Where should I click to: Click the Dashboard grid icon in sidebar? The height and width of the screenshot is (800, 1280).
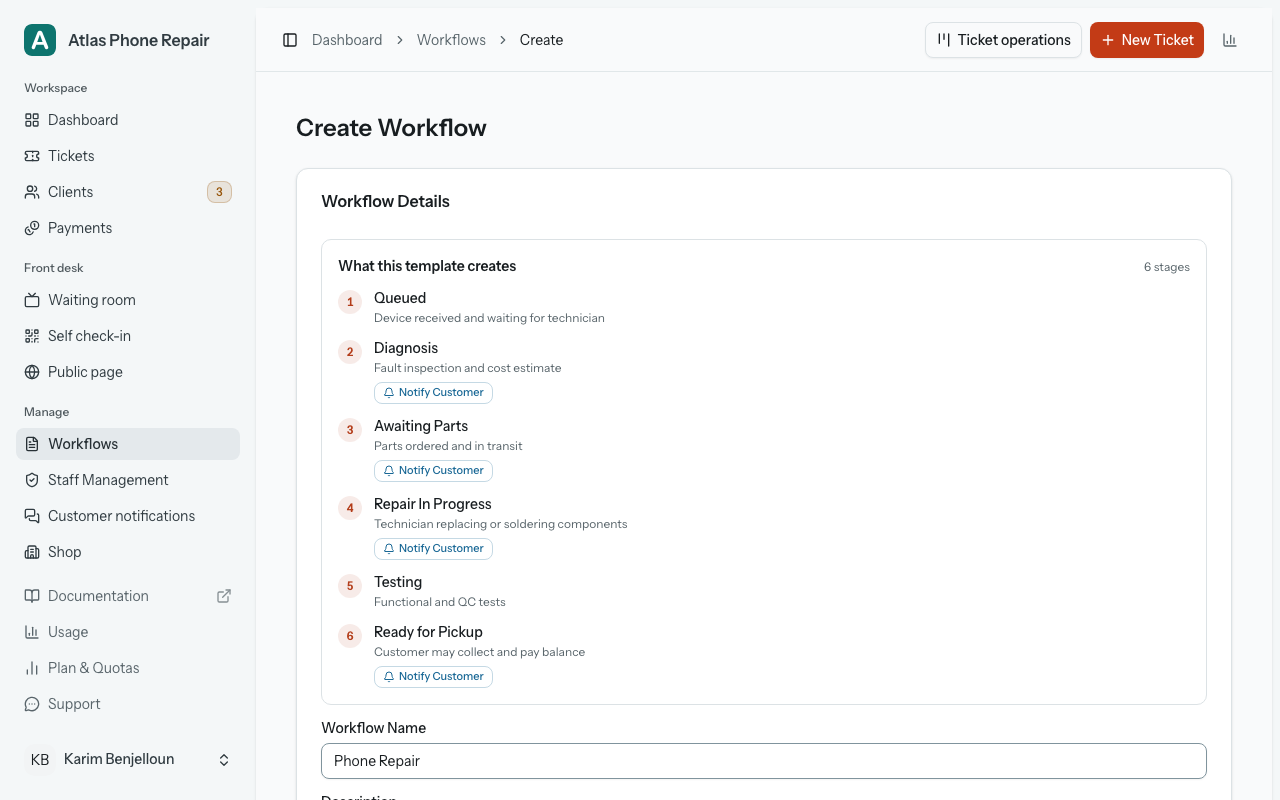[x=32, y=120]
